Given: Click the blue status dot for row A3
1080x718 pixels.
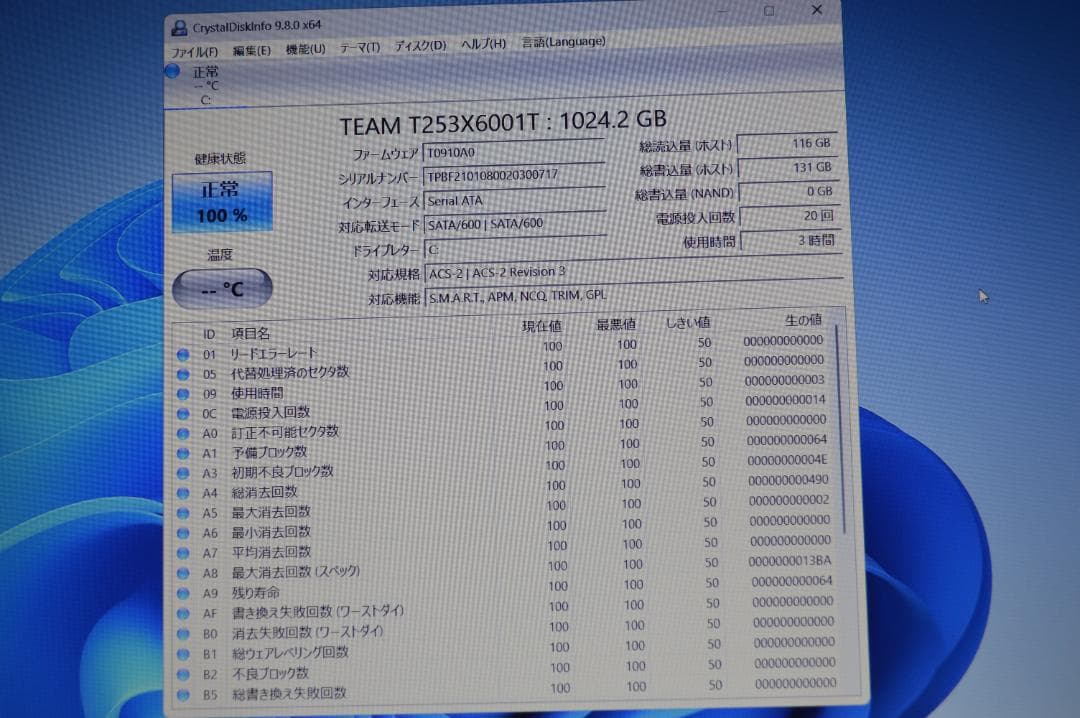Looking at the screenshot, I should [183, 473].
